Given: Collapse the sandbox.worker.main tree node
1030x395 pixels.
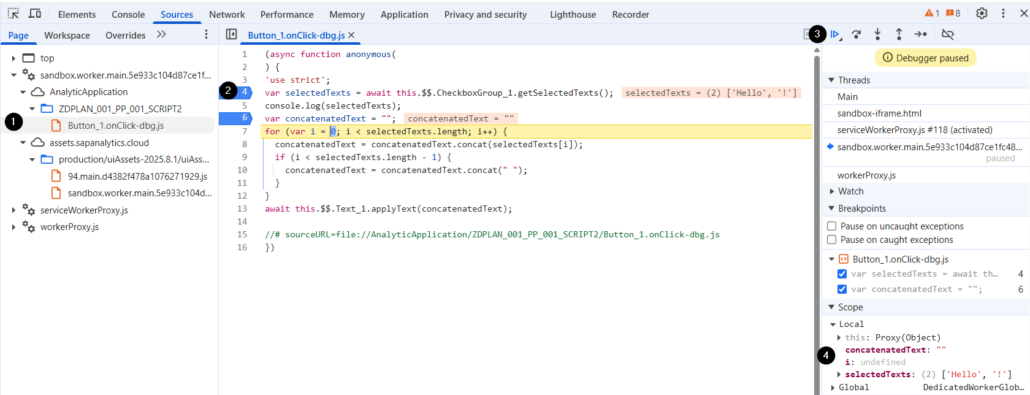Looking at the screenshot, I should click(x=14, y=75).
